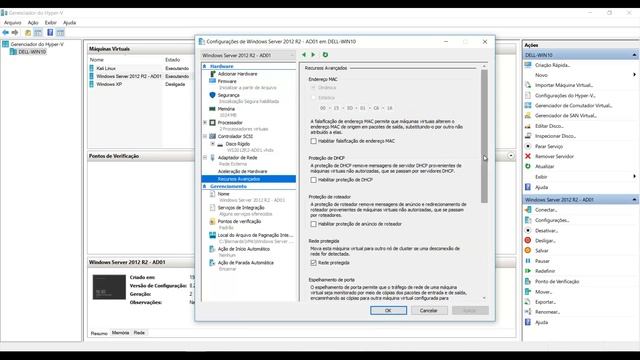Open Aceleração de Hardware settings

pos(242,171)
